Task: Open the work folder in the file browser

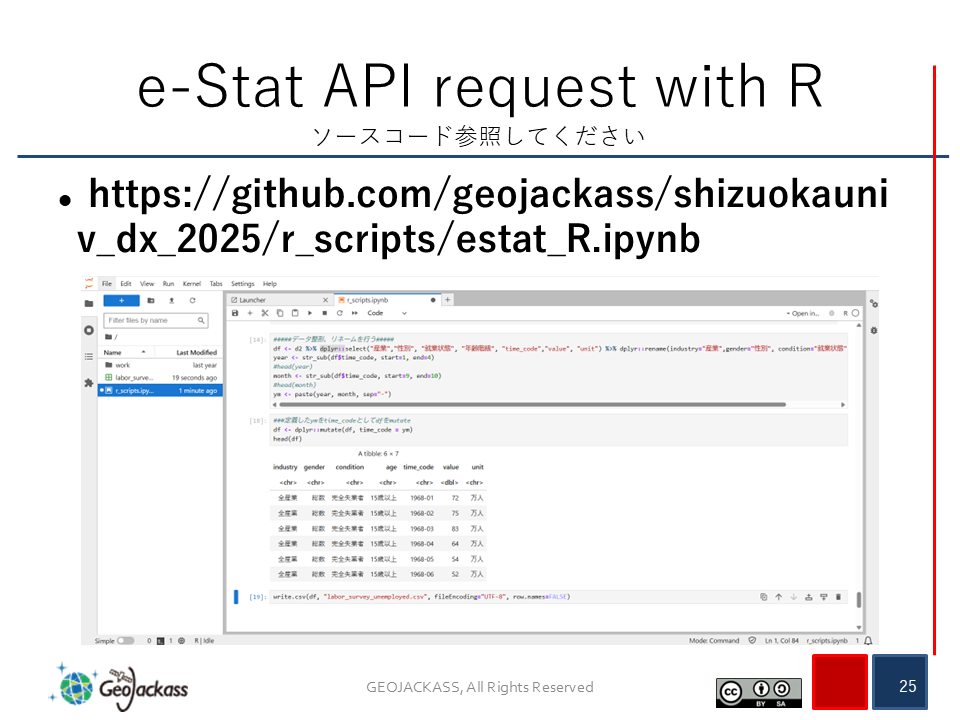Action: click(x=122, y=365)
